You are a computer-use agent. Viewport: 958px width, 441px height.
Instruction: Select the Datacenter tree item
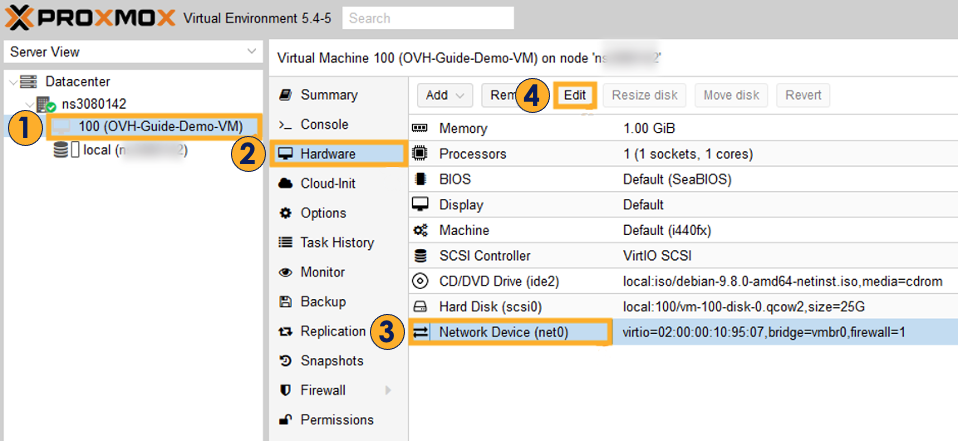point(78,82)
